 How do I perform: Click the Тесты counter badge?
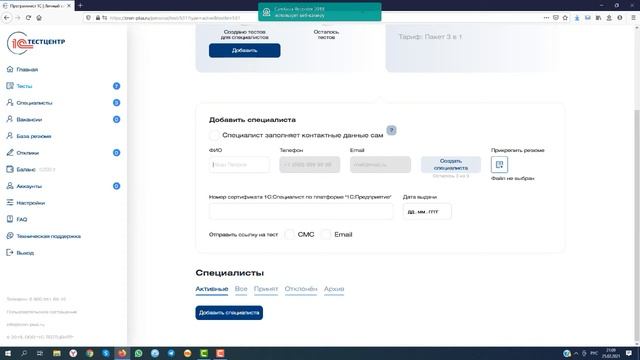tap(116, 86)
